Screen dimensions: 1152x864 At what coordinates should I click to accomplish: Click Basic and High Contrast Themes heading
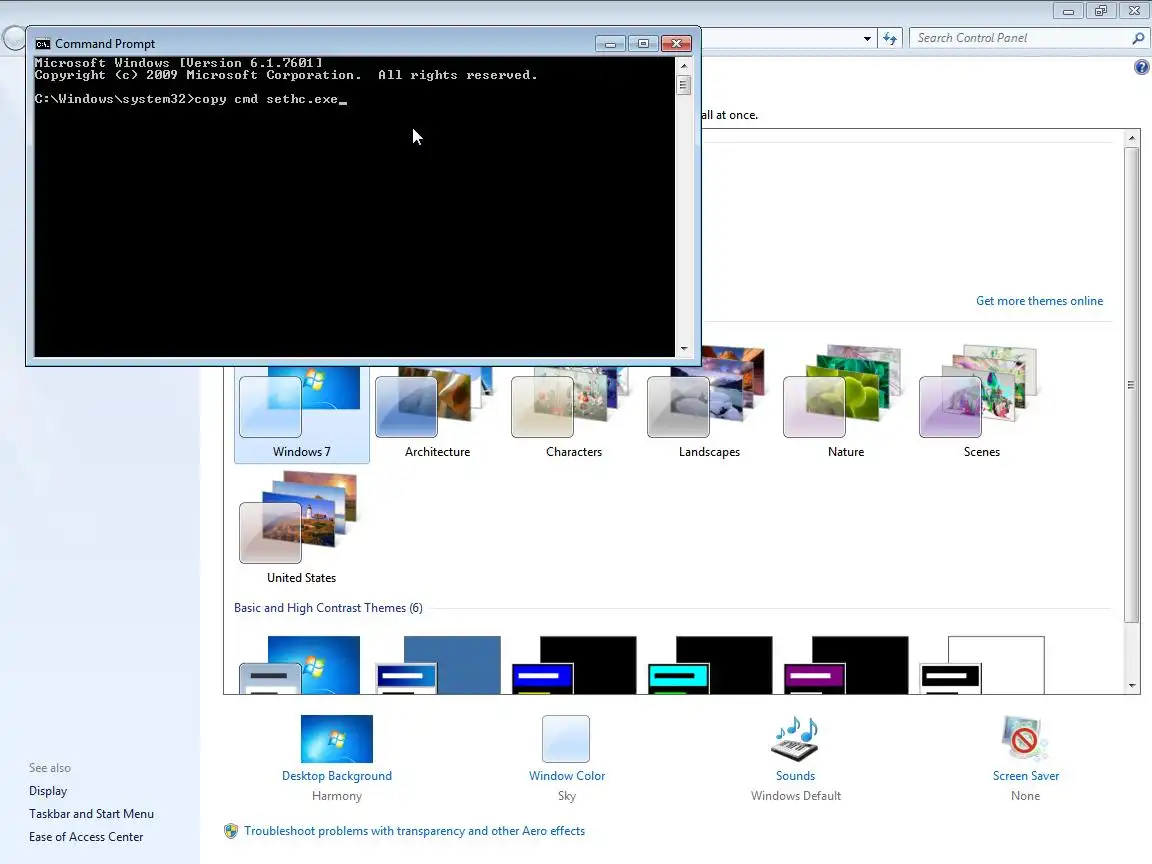(328, 608)
